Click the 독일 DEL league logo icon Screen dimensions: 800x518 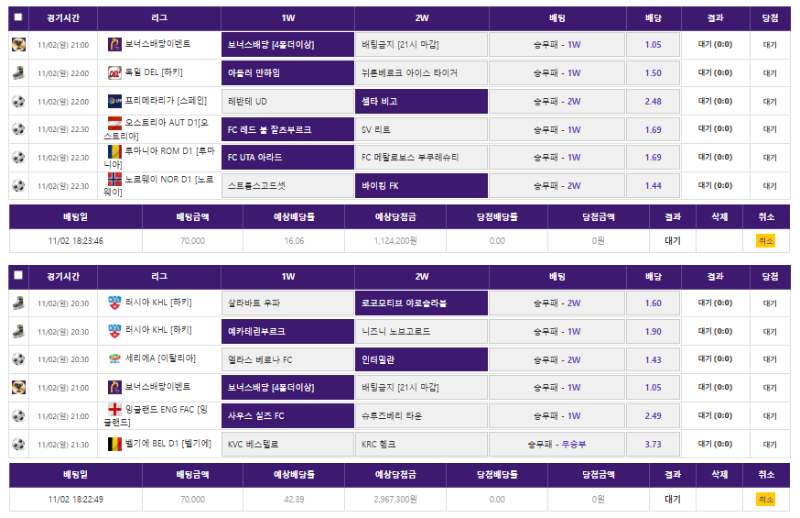[x=115, y=73]
